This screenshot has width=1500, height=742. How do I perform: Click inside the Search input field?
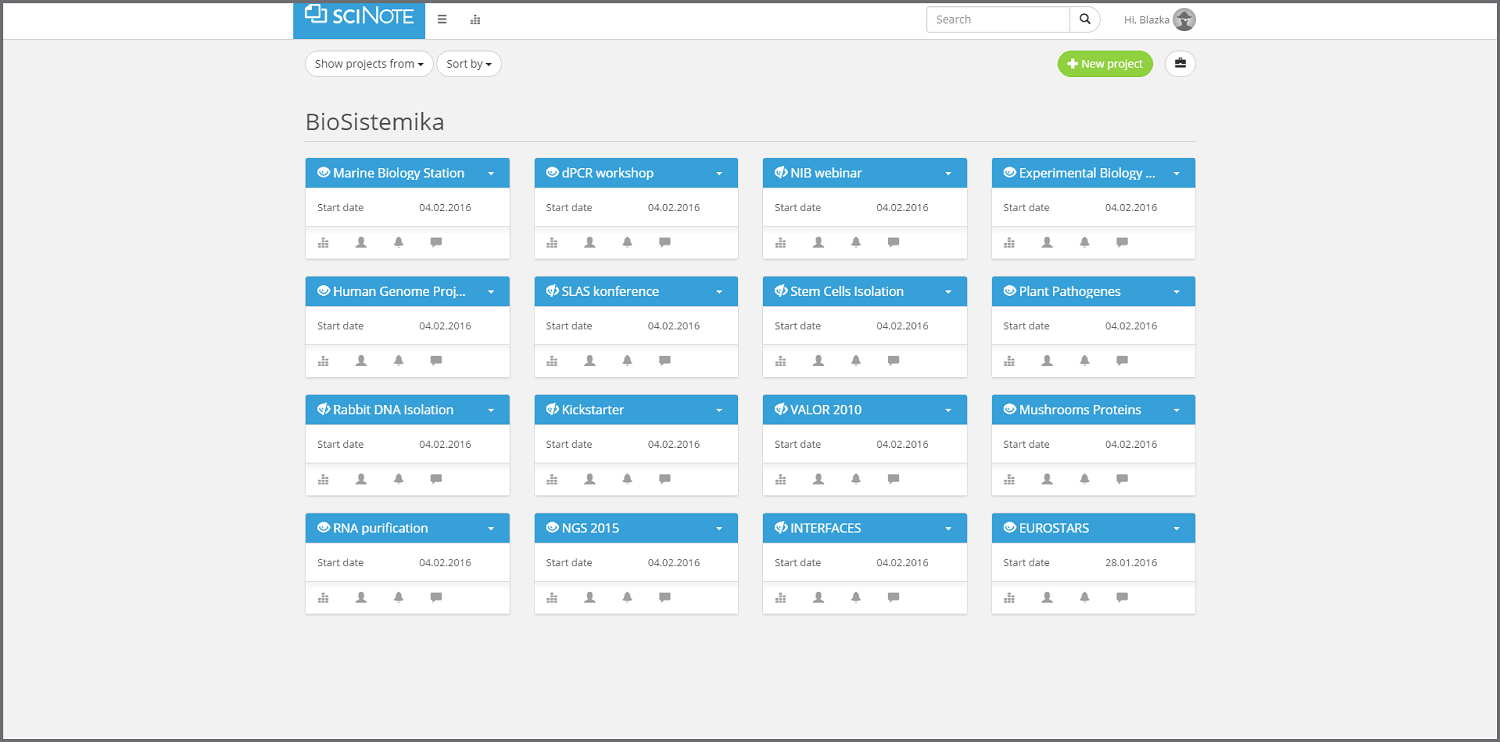pyautogui.click(x=997, y=19)
